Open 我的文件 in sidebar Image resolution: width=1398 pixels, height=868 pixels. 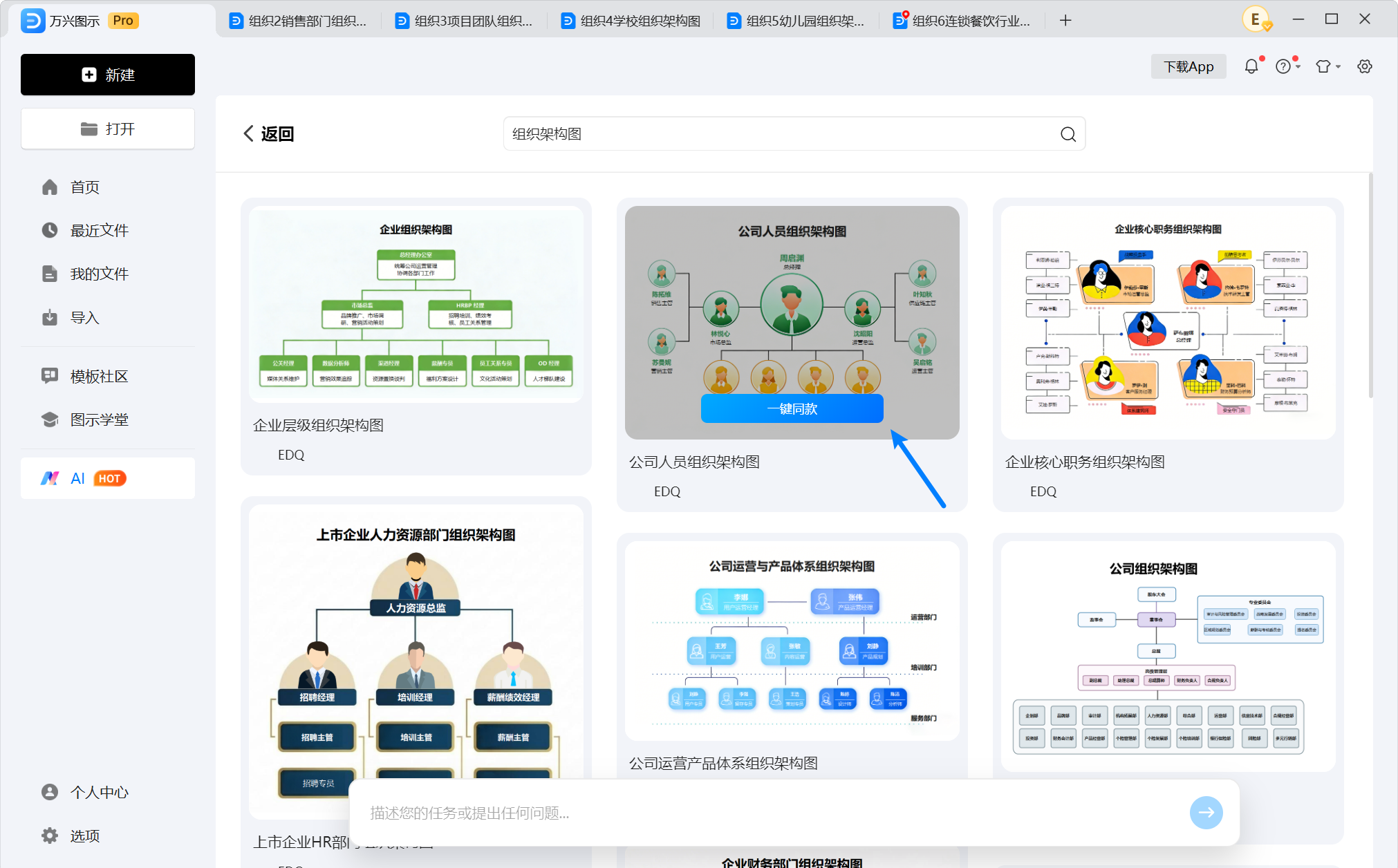85,274
